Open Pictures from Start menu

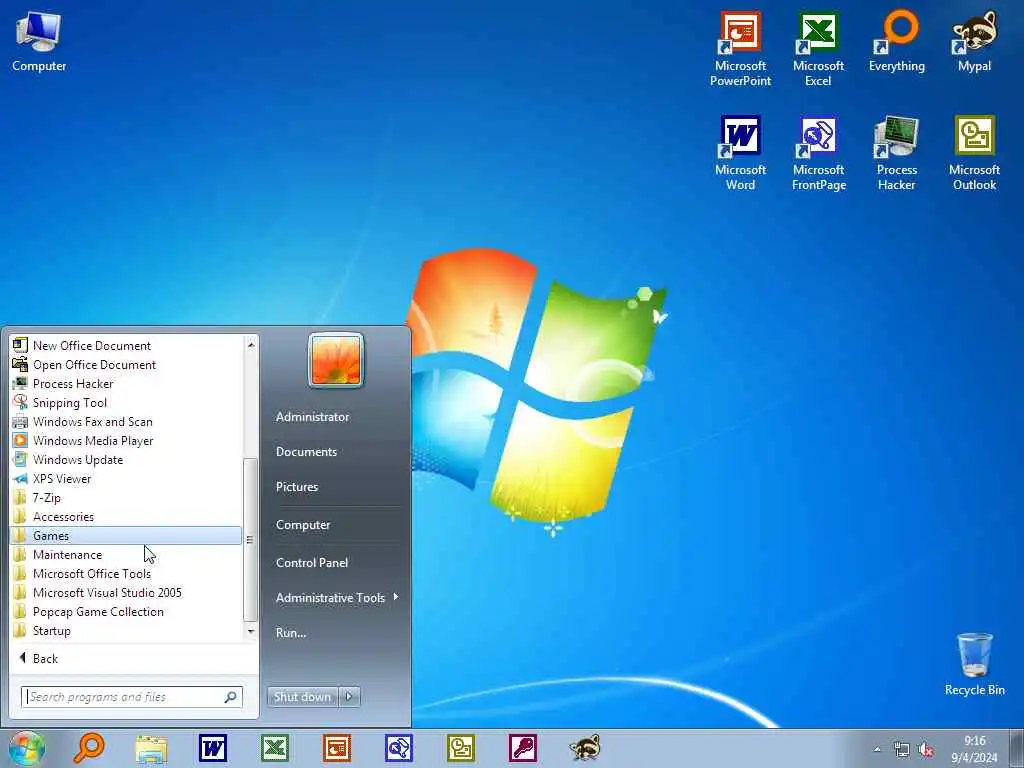[x=297, y=487]
